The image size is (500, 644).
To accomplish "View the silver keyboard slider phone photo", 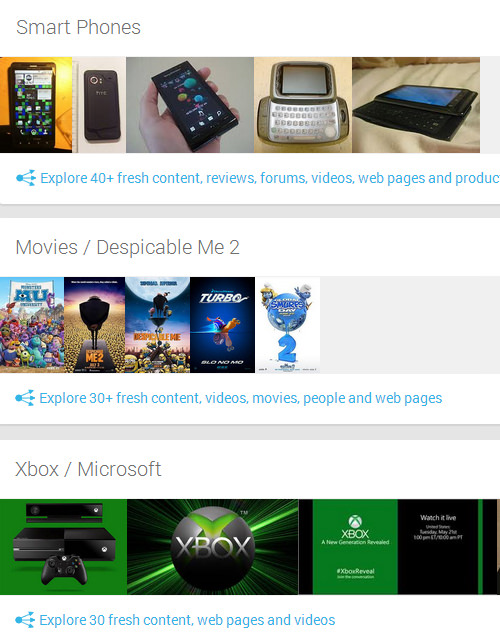I will 303,105.
